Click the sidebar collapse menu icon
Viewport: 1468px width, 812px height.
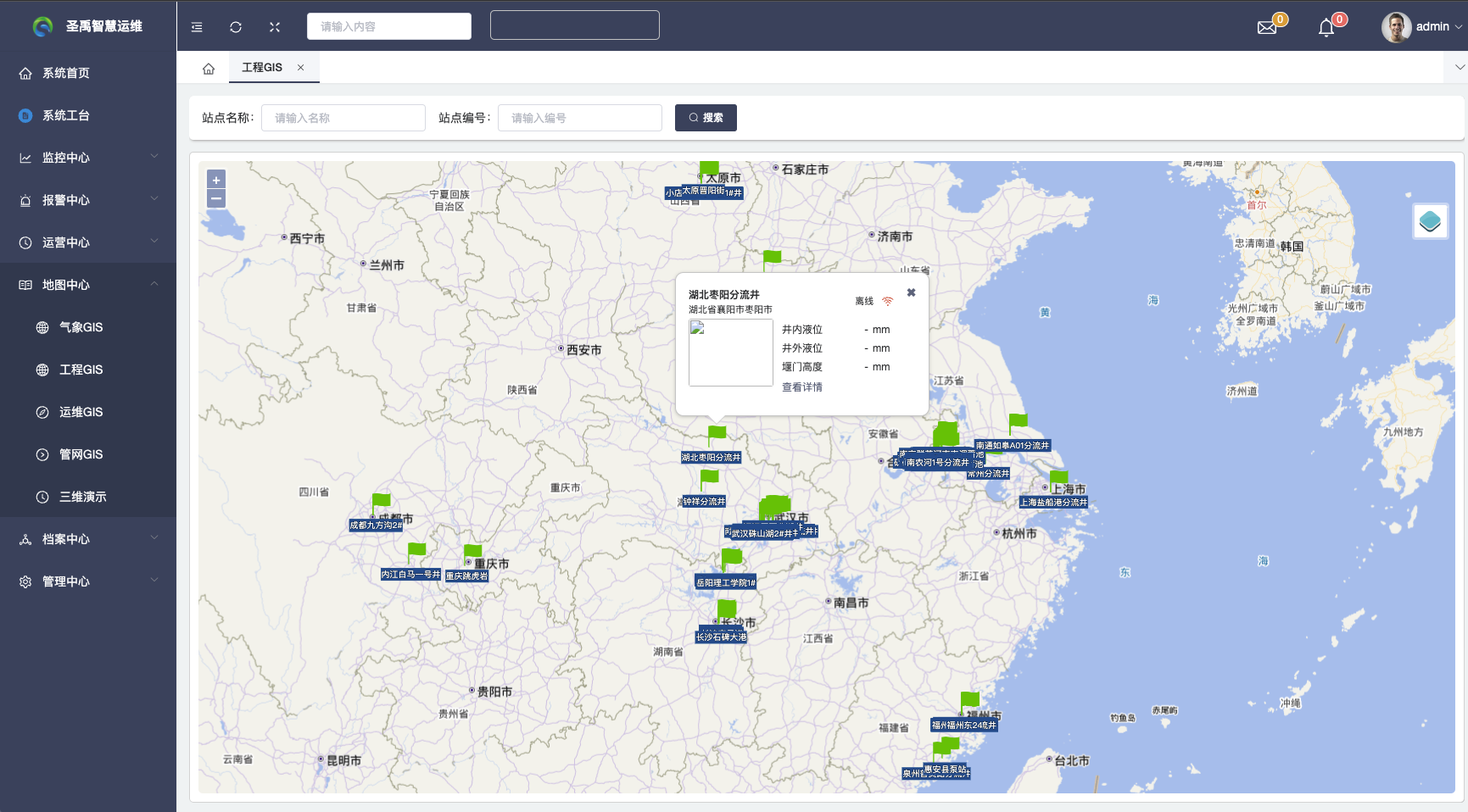(x=197, y=27)
